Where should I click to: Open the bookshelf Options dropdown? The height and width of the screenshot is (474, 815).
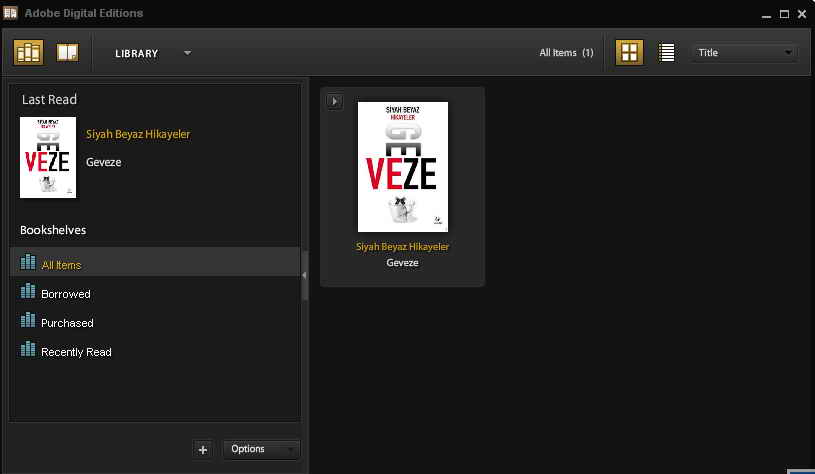tap(261, 449)
